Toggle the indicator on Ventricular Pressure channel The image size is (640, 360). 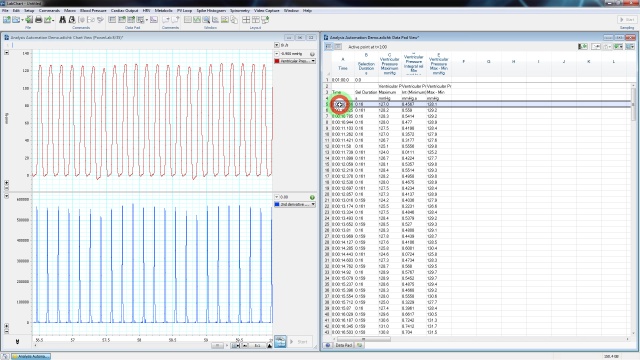coord(312,54)
